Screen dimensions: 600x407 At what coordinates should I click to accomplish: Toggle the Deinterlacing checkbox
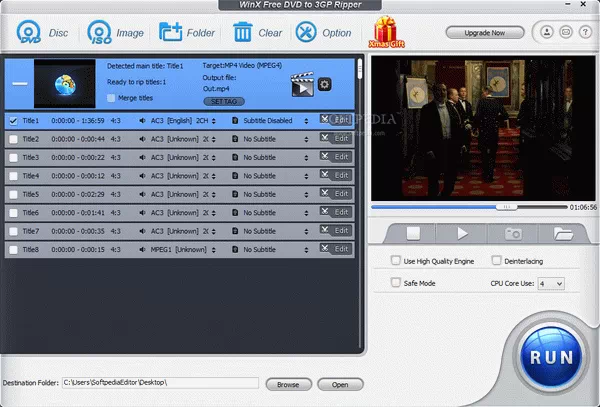496,261
